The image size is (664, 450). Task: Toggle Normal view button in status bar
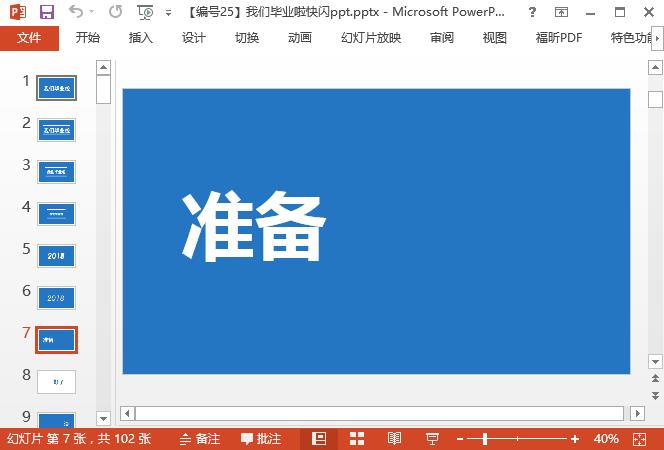[x=319, y=439]
